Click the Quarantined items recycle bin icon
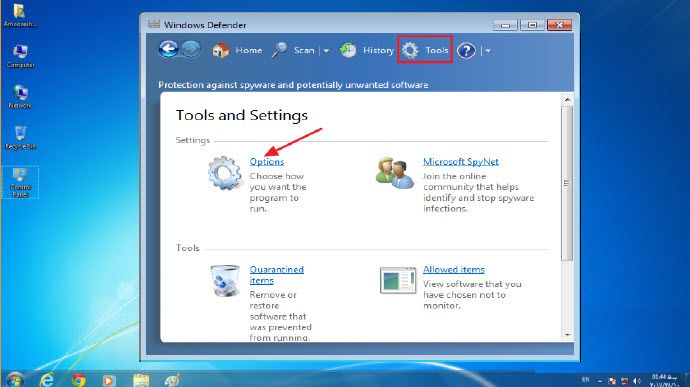This screenshot has height=387, width=690. (225, 280)
